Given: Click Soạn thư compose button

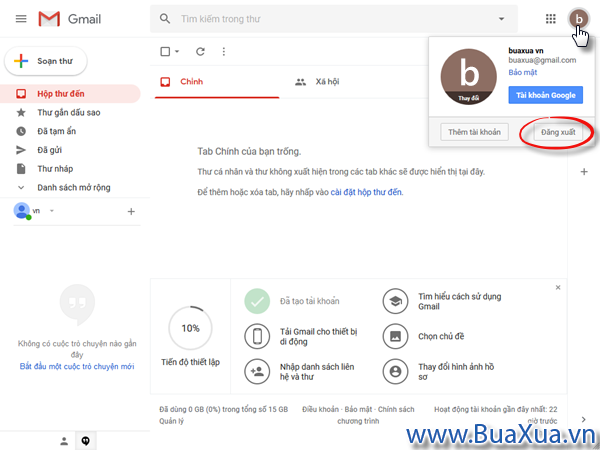Looking at the screenshot, I should point(46,61).
